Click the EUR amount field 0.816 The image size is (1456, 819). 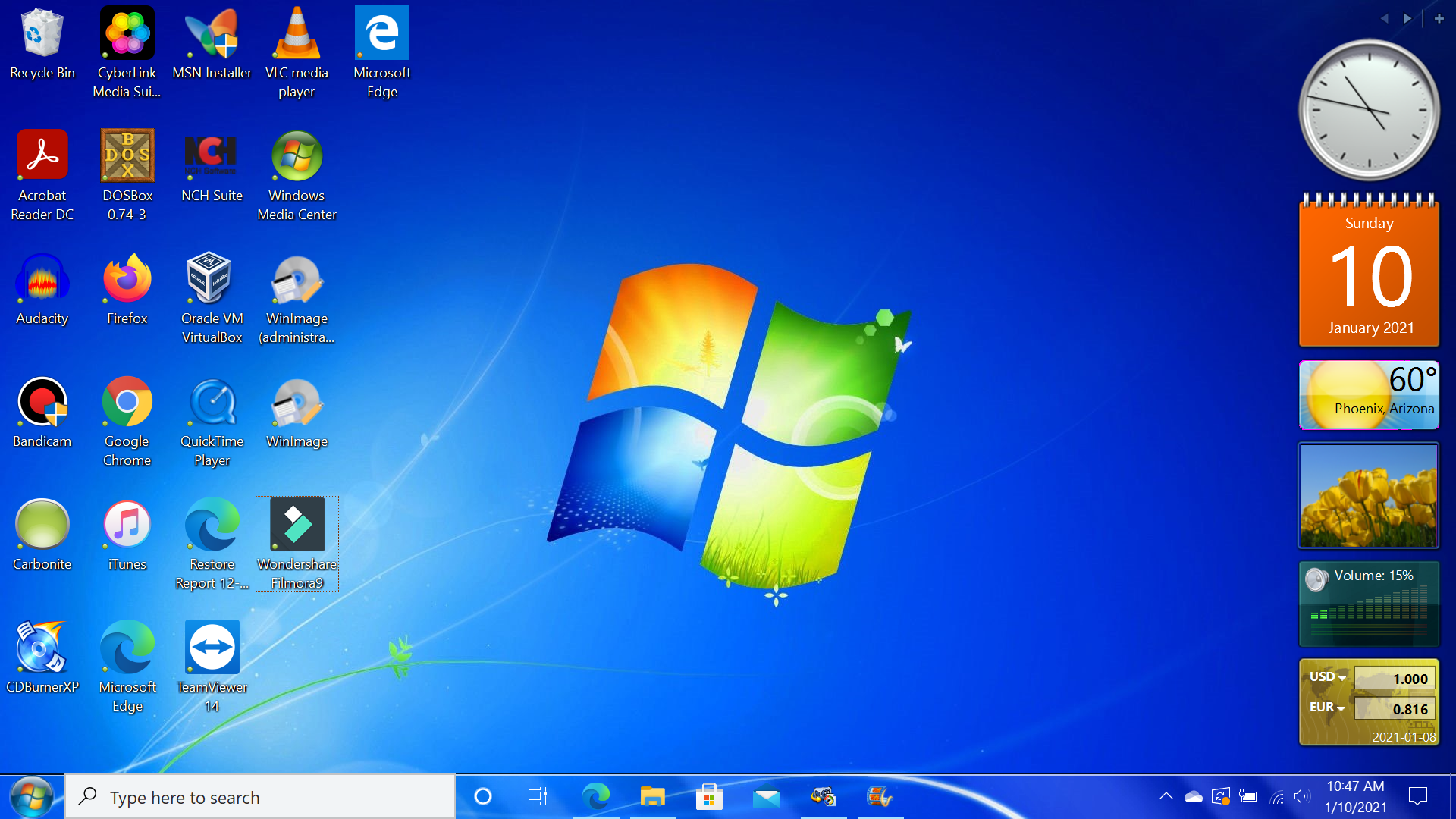click(1395, 708)
